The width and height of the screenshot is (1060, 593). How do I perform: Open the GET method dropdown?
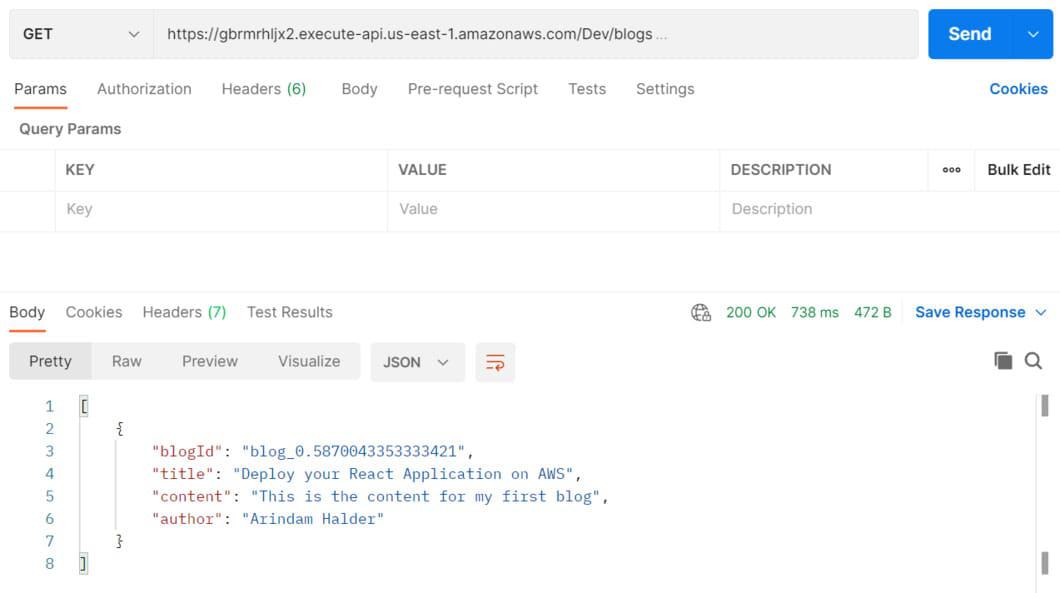pyautogui.click(x=80, y=34)
